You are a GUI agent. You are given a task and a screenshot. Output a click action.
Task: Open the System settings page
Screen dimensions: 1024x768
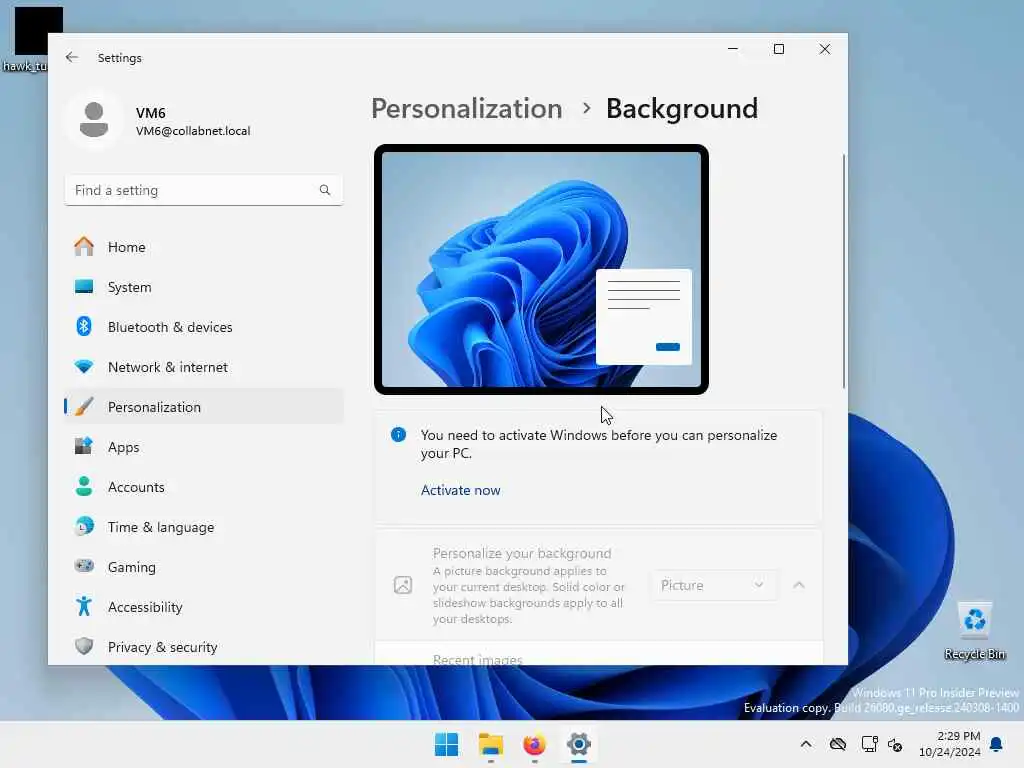pos(204,287)
